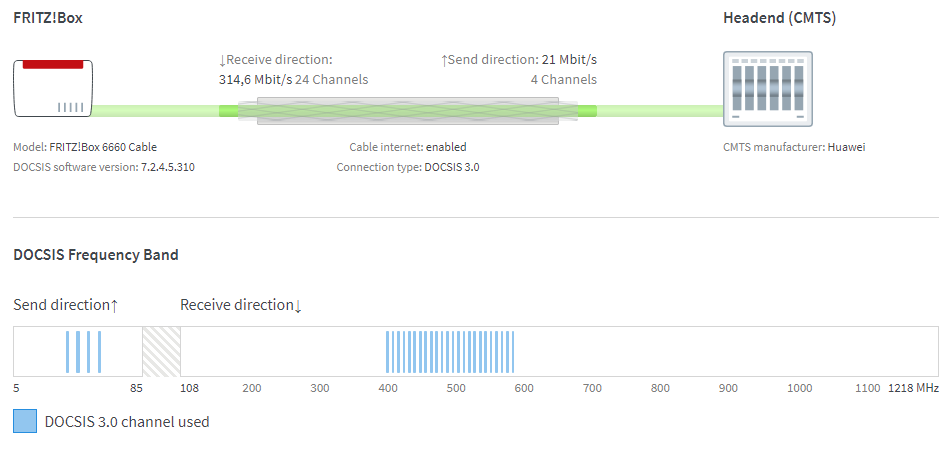The width and height of the screenshot is (951, 458).
Task: Click the FRITZ!Box router icon
Action: (x=53, y=88)
